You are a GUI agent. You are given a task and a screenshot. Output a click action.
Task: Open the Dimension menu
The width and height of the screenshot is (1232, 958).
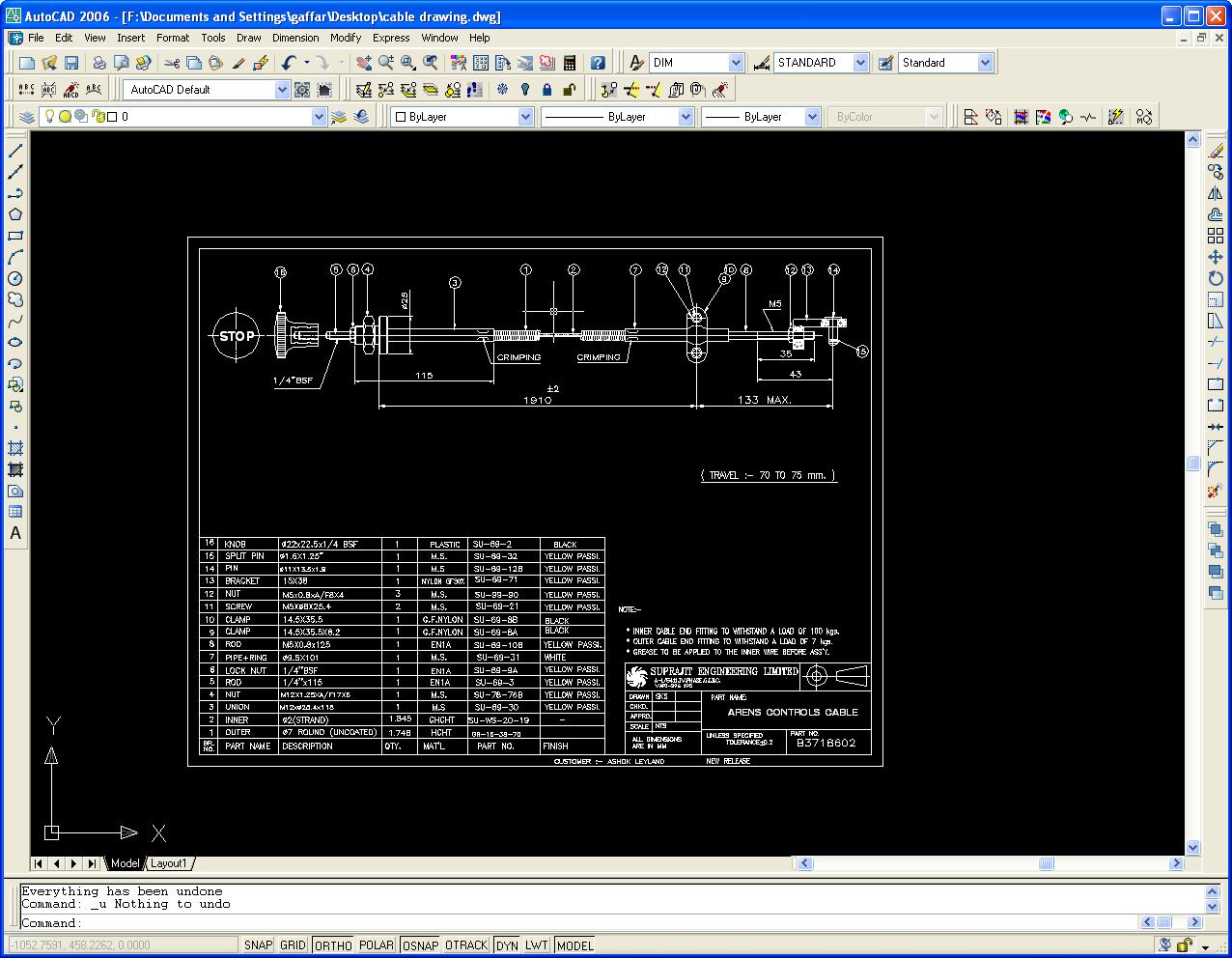click(x=295, y=38)
